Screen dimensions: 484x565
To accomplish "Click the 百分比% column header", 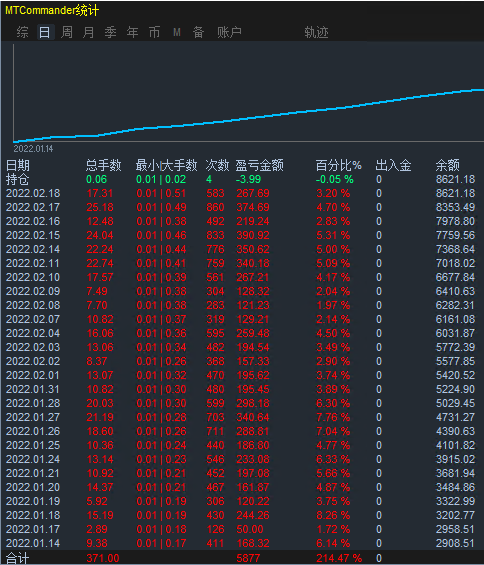I will click(338, 165).
